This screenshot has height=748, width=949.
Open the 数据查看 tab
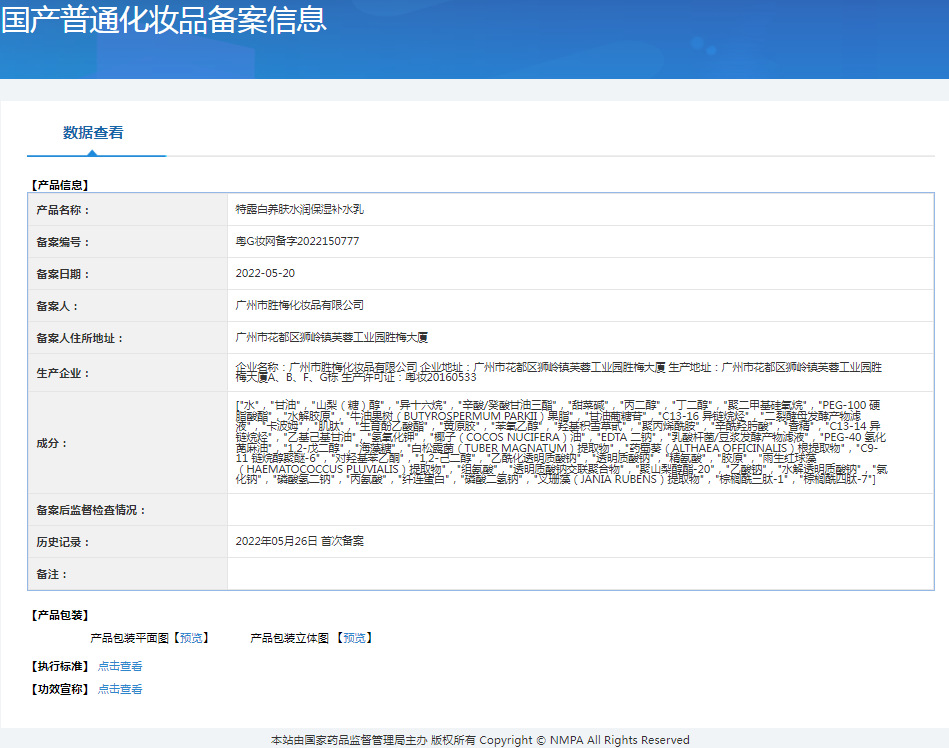pos(93,133)
